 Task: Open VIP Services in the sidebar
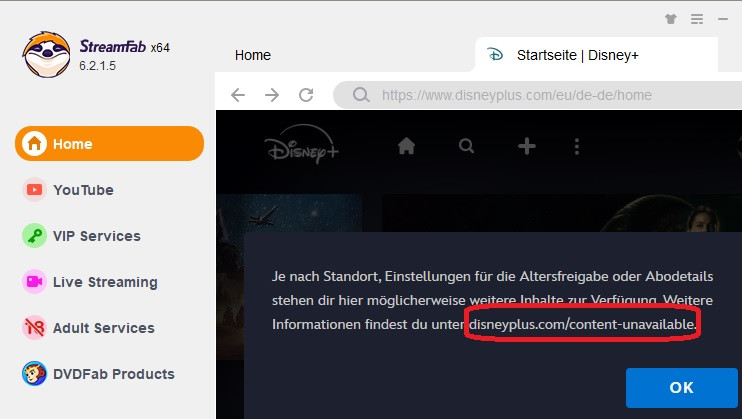(109, 236)
